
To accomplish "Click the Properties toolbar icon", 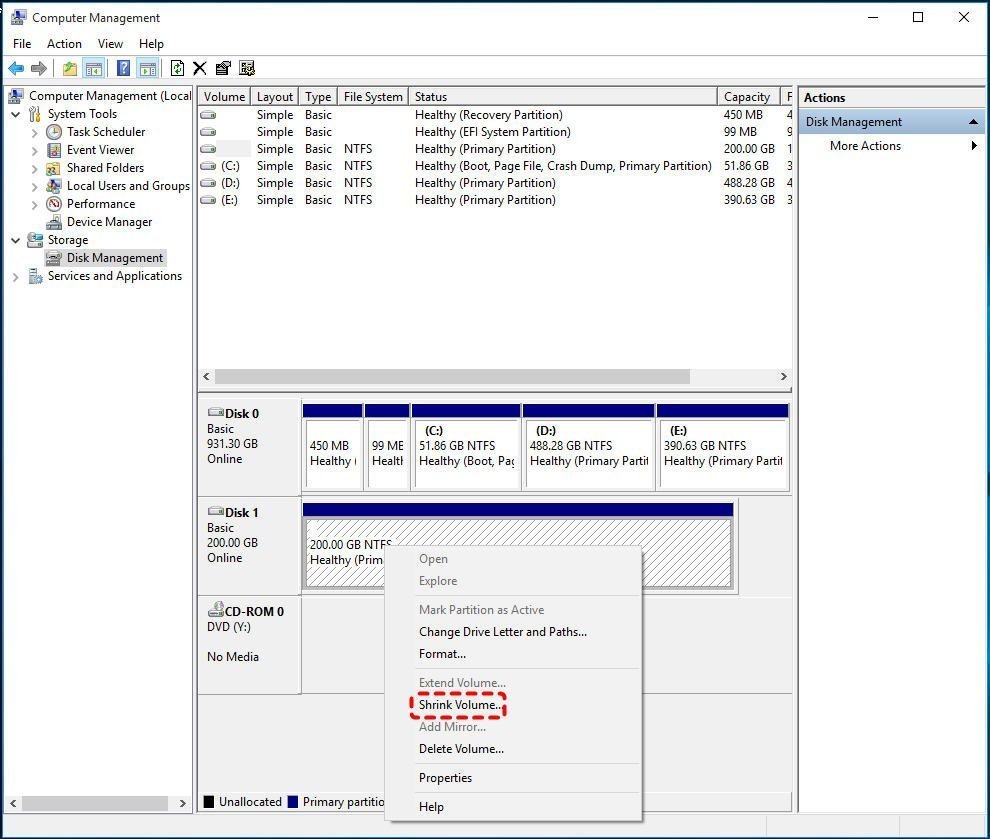I will [x=223, y=69].
